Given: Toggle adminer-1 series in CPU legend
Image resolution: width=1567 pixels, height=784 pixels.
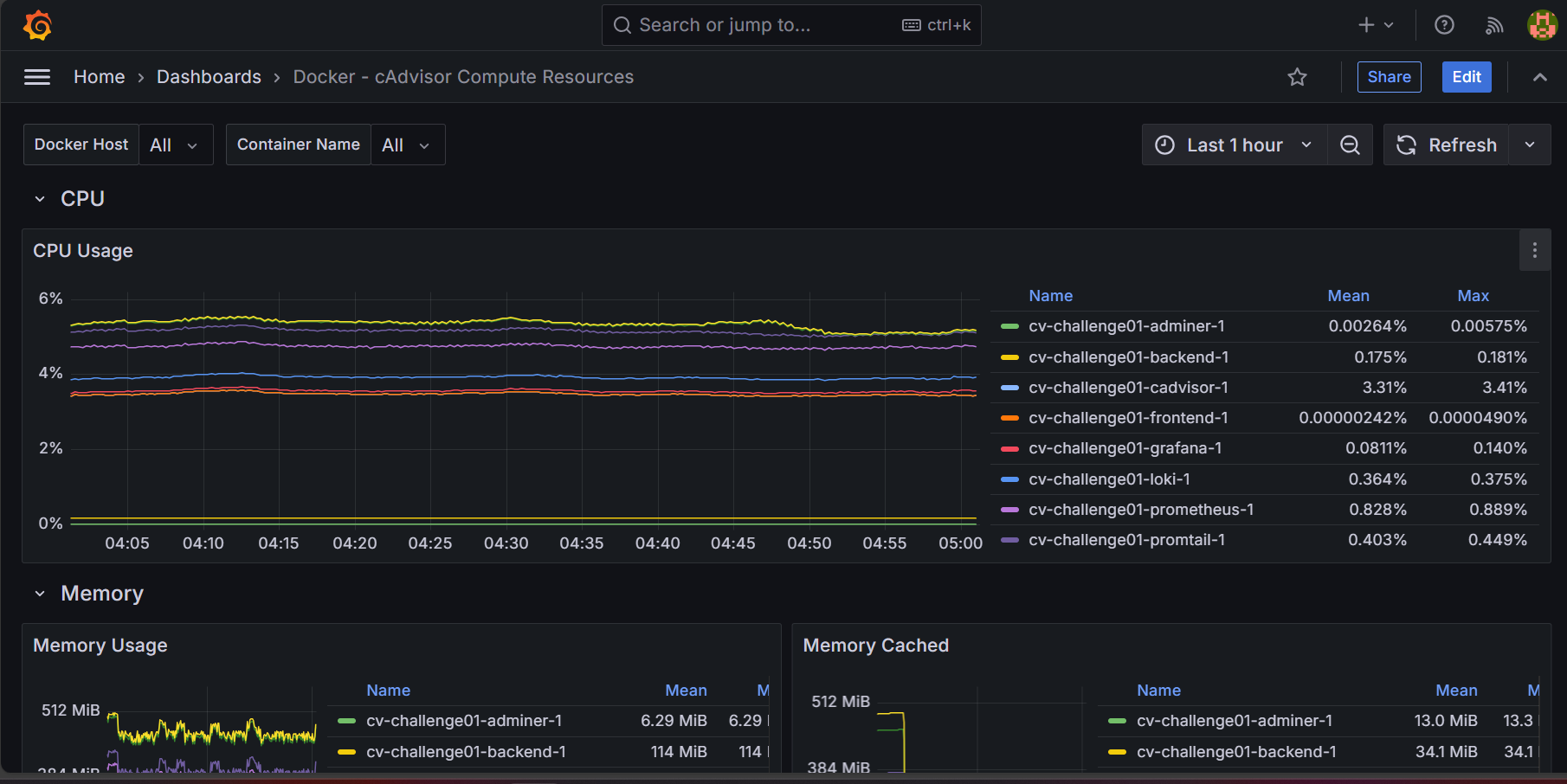Looking at the screenshot, I should click(x=1126, y=326).
